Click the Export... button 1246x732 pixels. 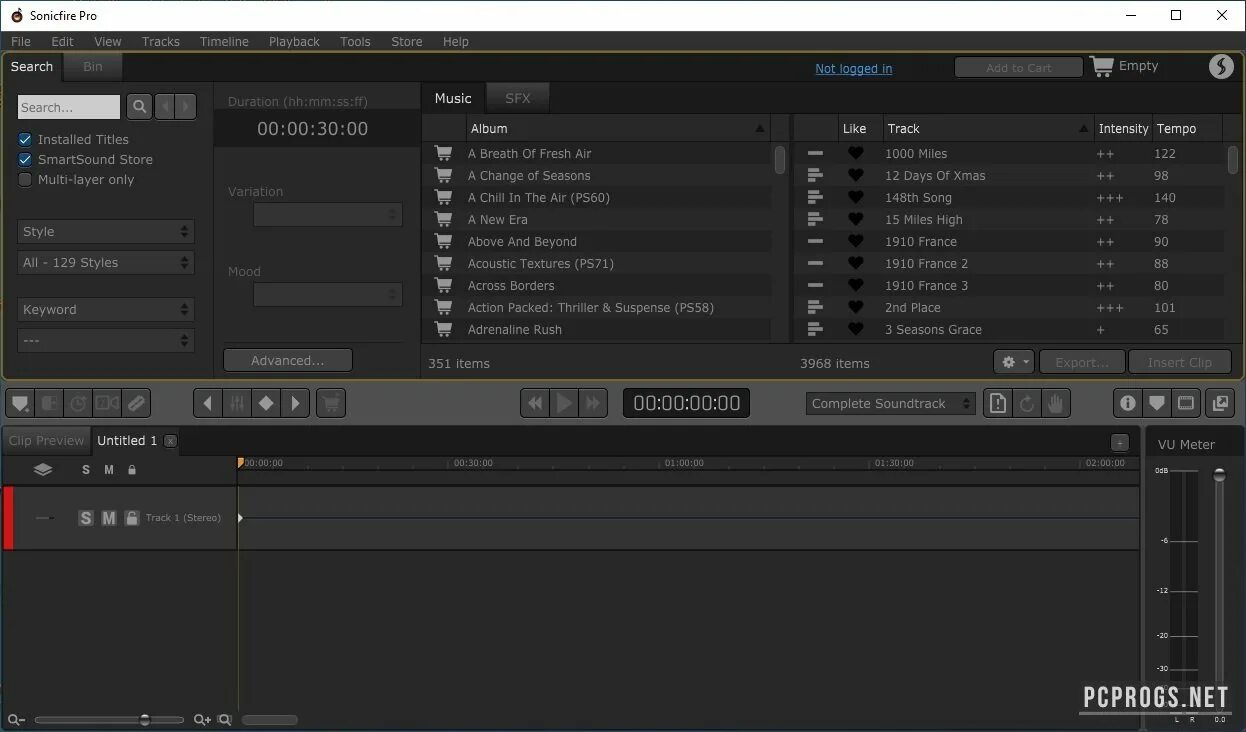click(x=1083, y=362)
